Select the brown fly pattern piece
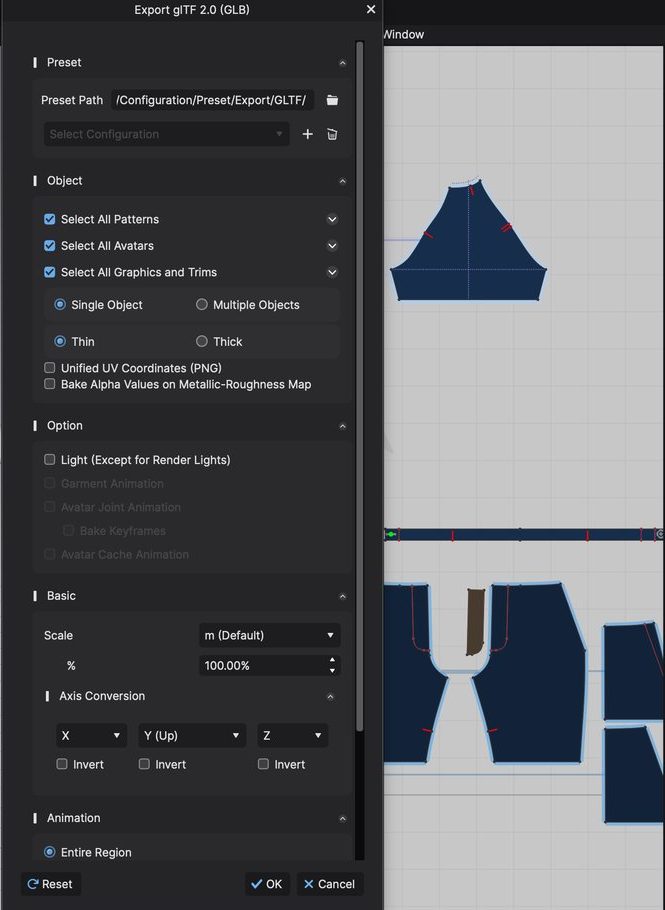This screenshot has height=910, width=665. tap(476, 622)
